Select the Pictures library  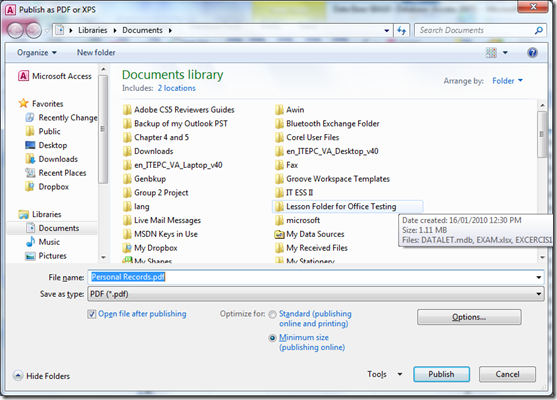[x=46, y=256]
